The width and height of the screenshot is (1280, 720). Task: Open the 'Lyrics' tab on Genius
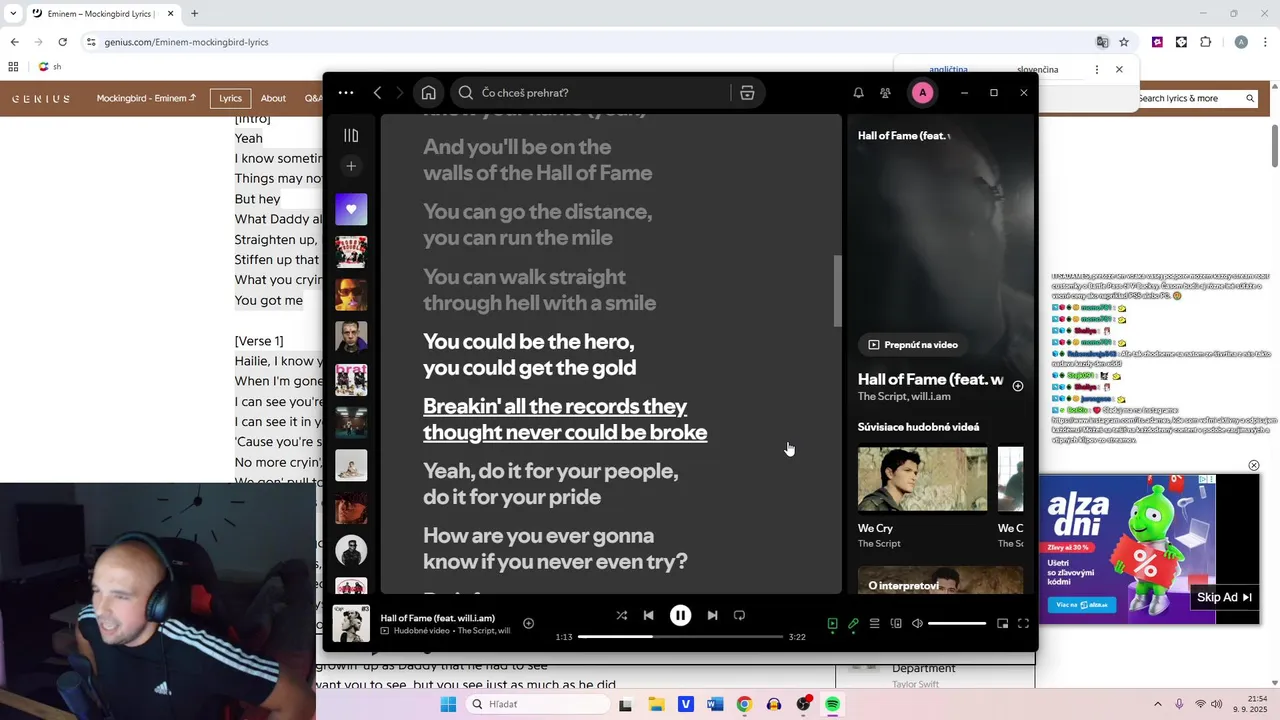(x=230, y=98)
